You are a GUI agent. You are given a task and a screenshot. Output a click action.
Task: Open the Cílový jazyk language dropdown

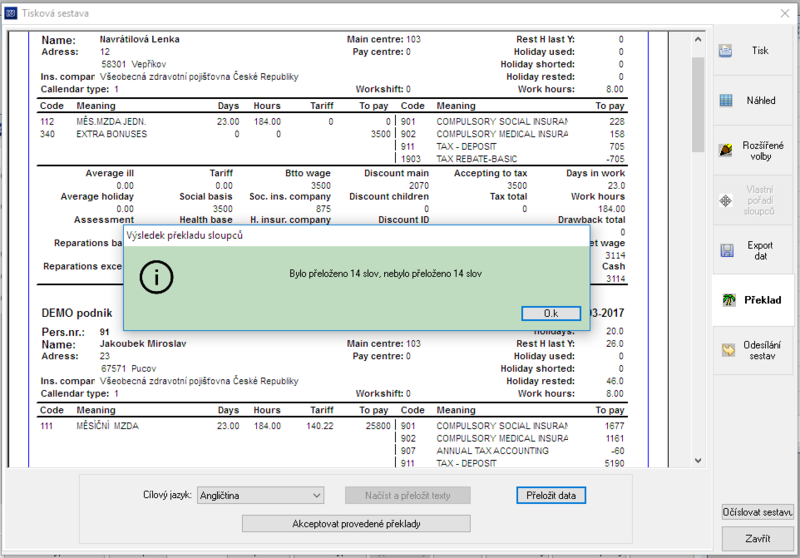(x=260, y=495)
